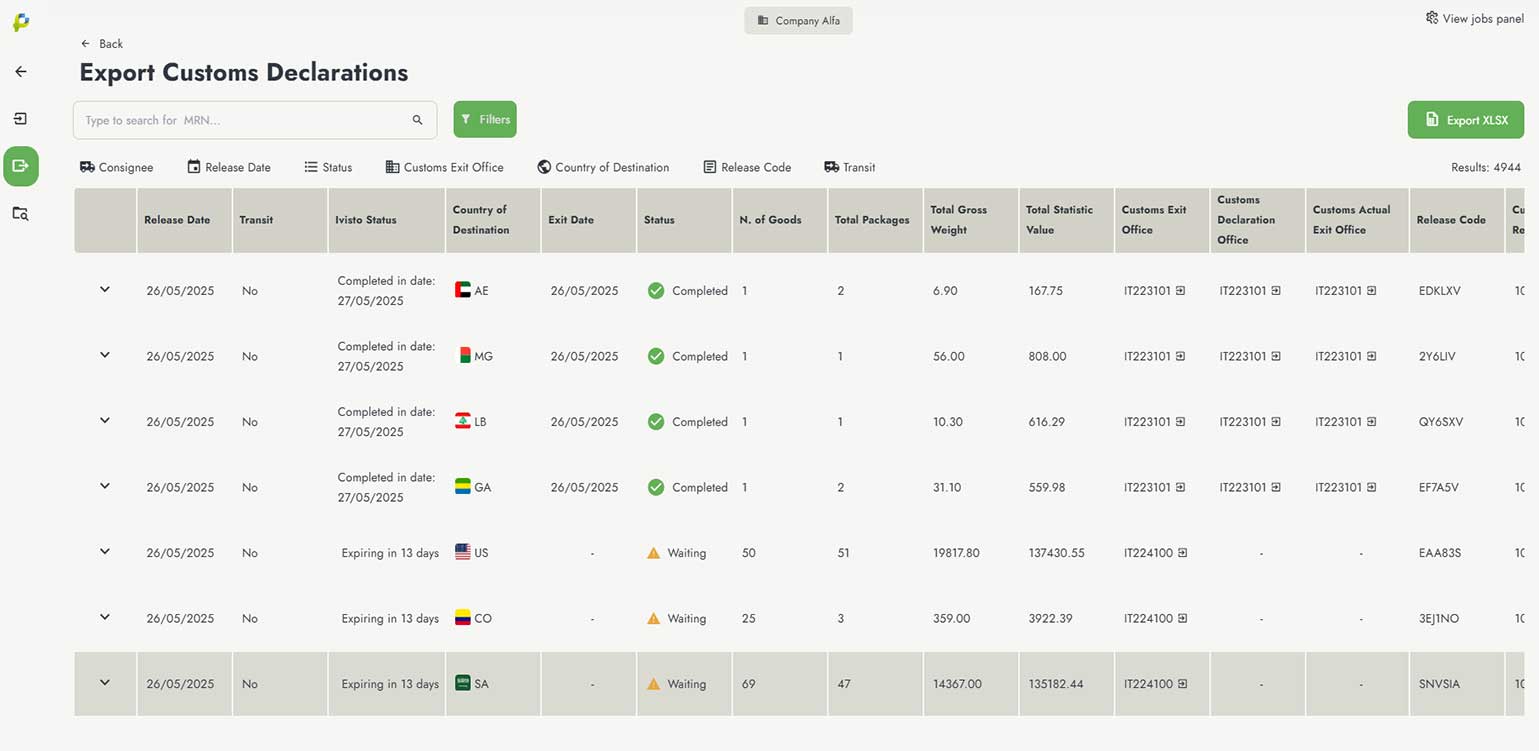The image size is (1539, 751).
Task: Expand the US destination row
Action: tap(105, 552)
